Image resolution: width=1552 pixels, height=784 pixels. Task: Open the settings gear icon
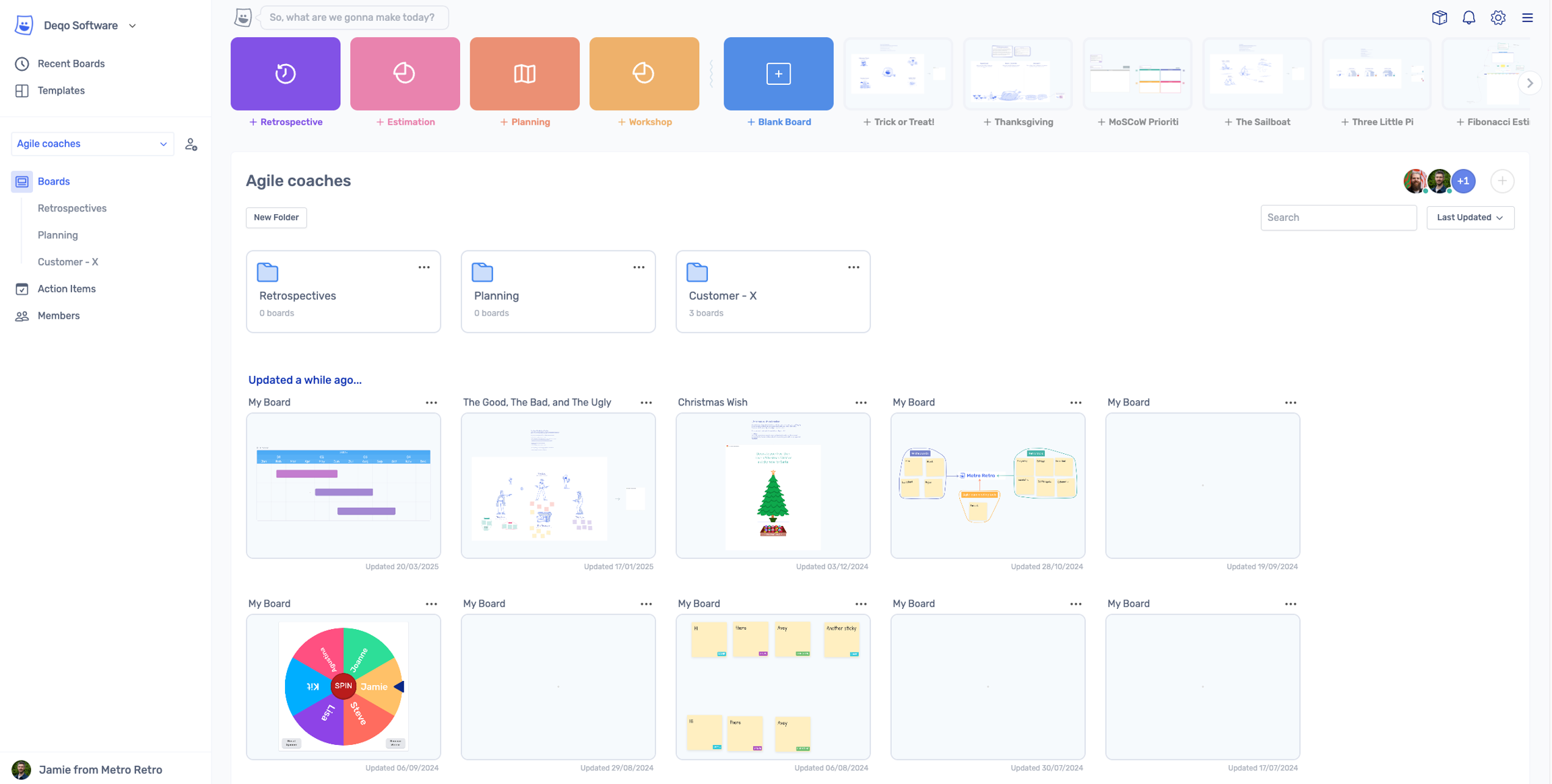(x=1497, y=18)
